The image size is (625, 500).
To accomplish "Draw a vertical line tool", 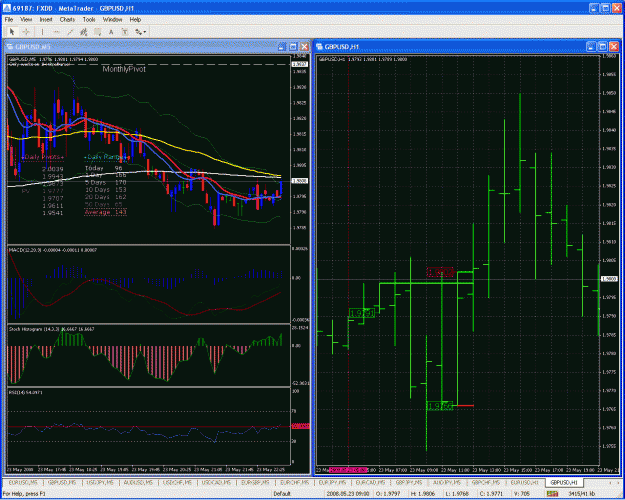I will (x=42, y=32).
